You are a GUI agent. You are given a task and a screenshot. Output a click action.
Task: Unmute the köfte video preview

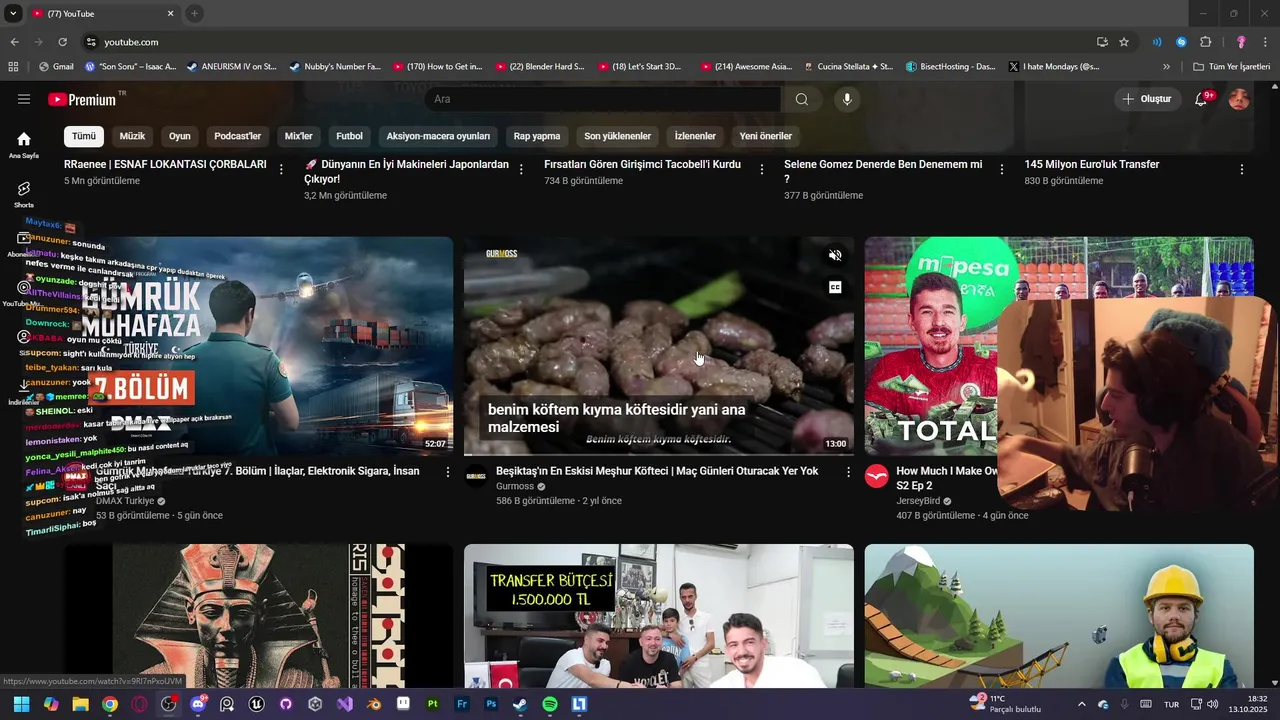coord(835,256)
